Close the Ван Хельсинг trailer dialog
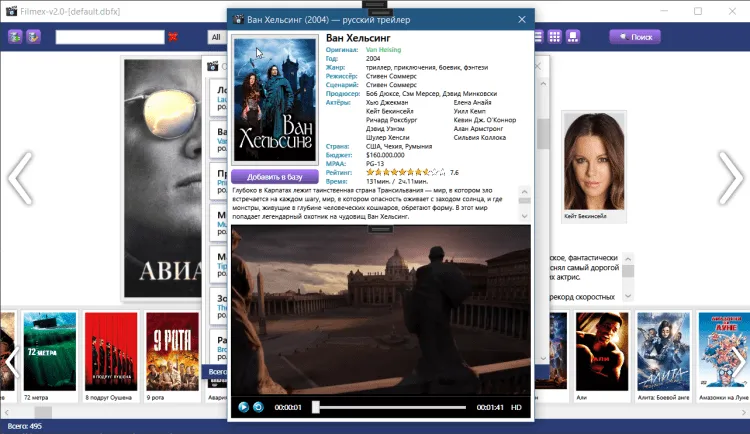 (522, 20)
